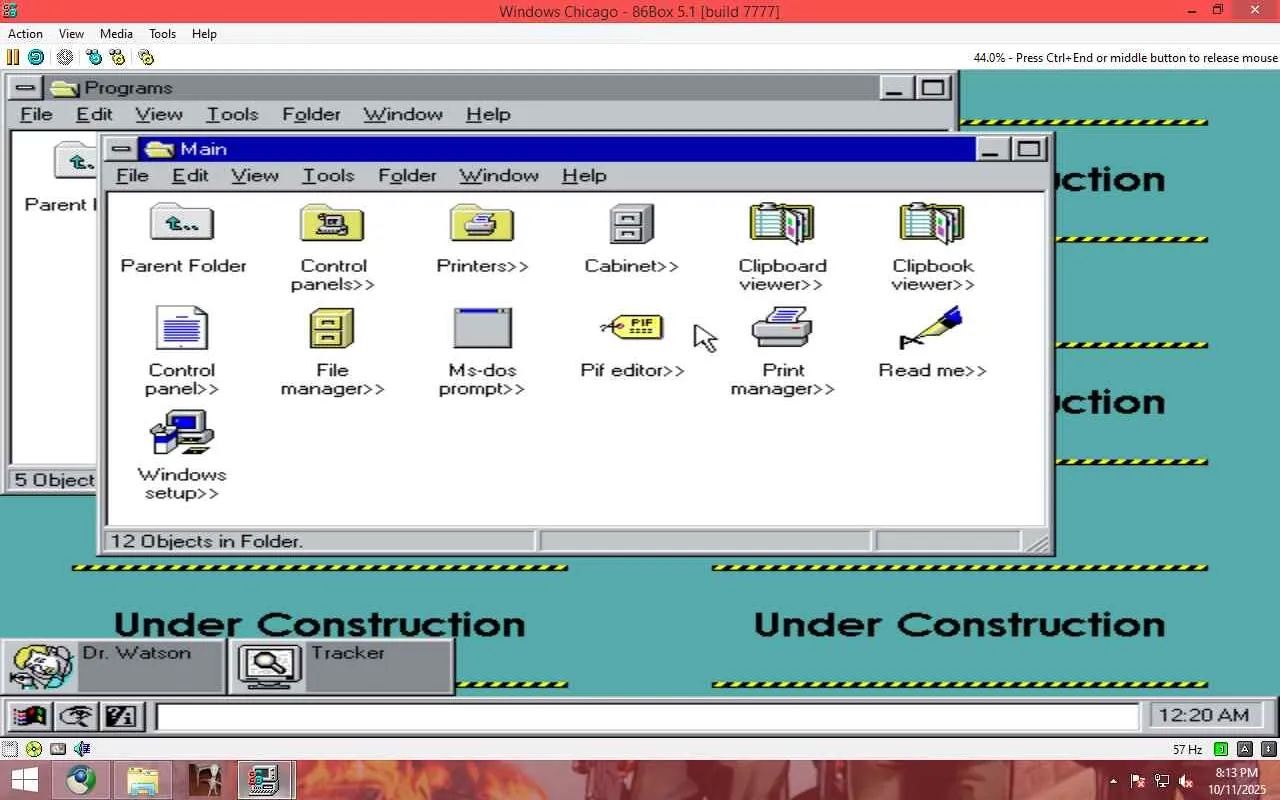Open 86Box settings via the toolbar gear icon

[x=146, y=57]
